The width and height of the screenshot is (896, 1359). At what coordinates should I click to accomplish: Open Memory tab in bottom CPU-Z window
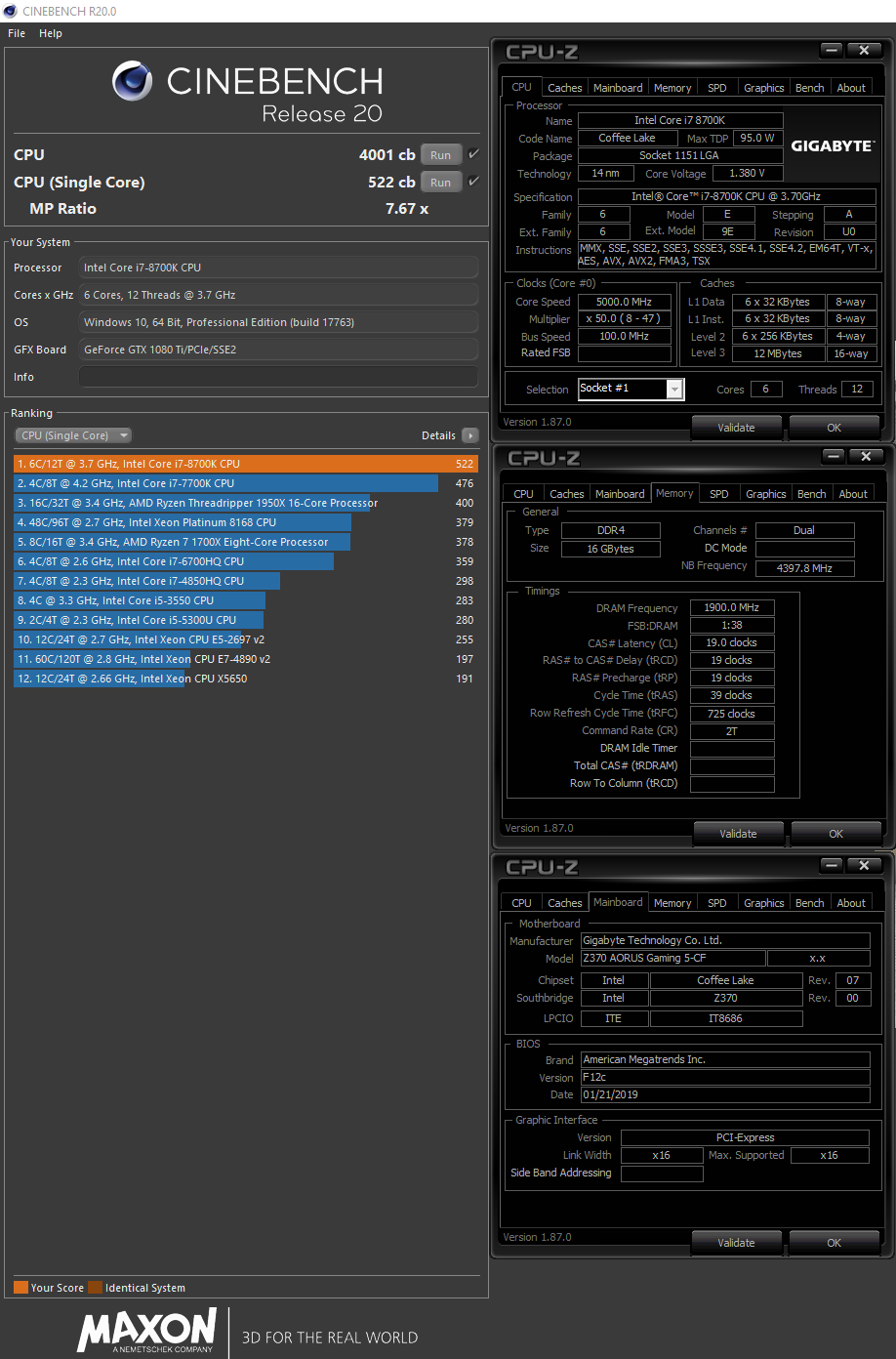coord(672,903)
